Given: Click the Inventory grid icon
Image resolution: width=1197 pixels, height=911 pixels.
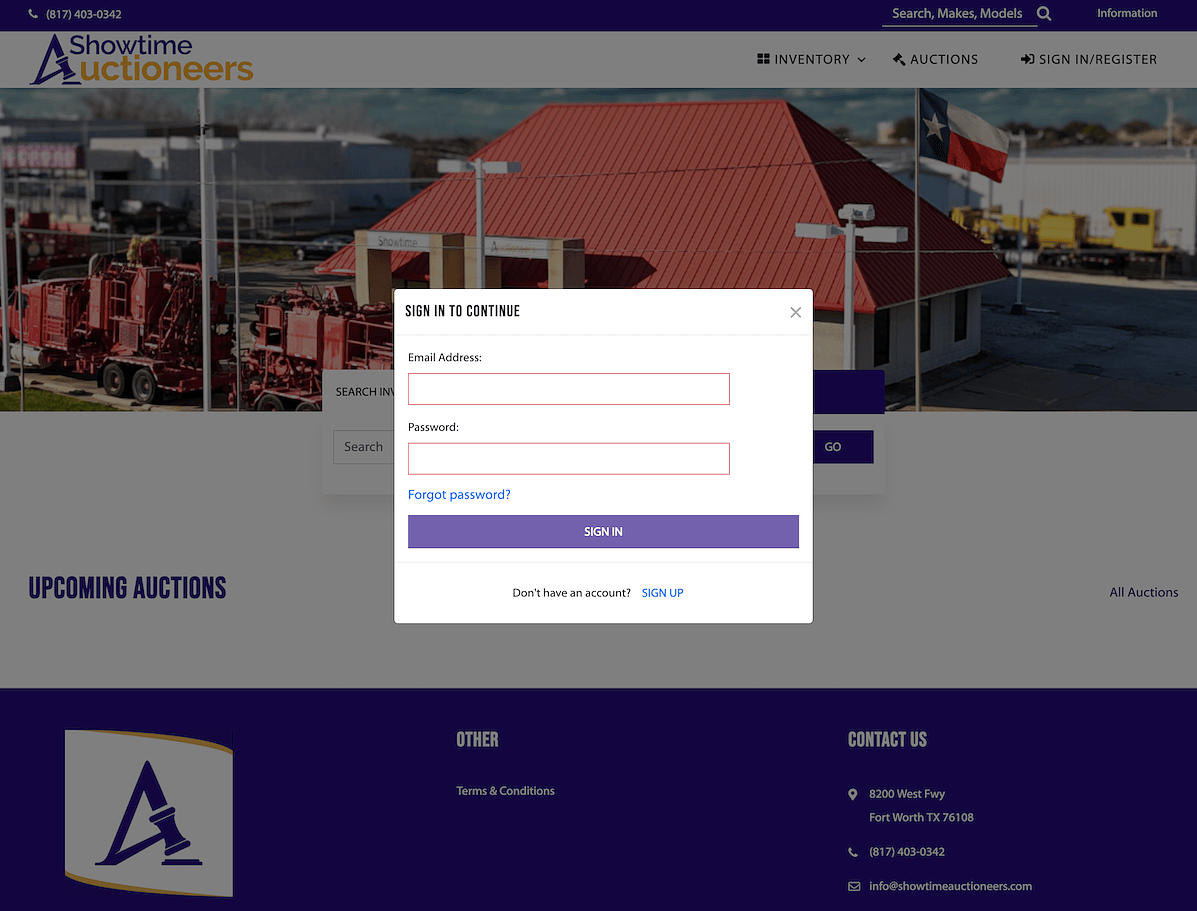Looking at the screenshot, I should click(x=763, y=59).
